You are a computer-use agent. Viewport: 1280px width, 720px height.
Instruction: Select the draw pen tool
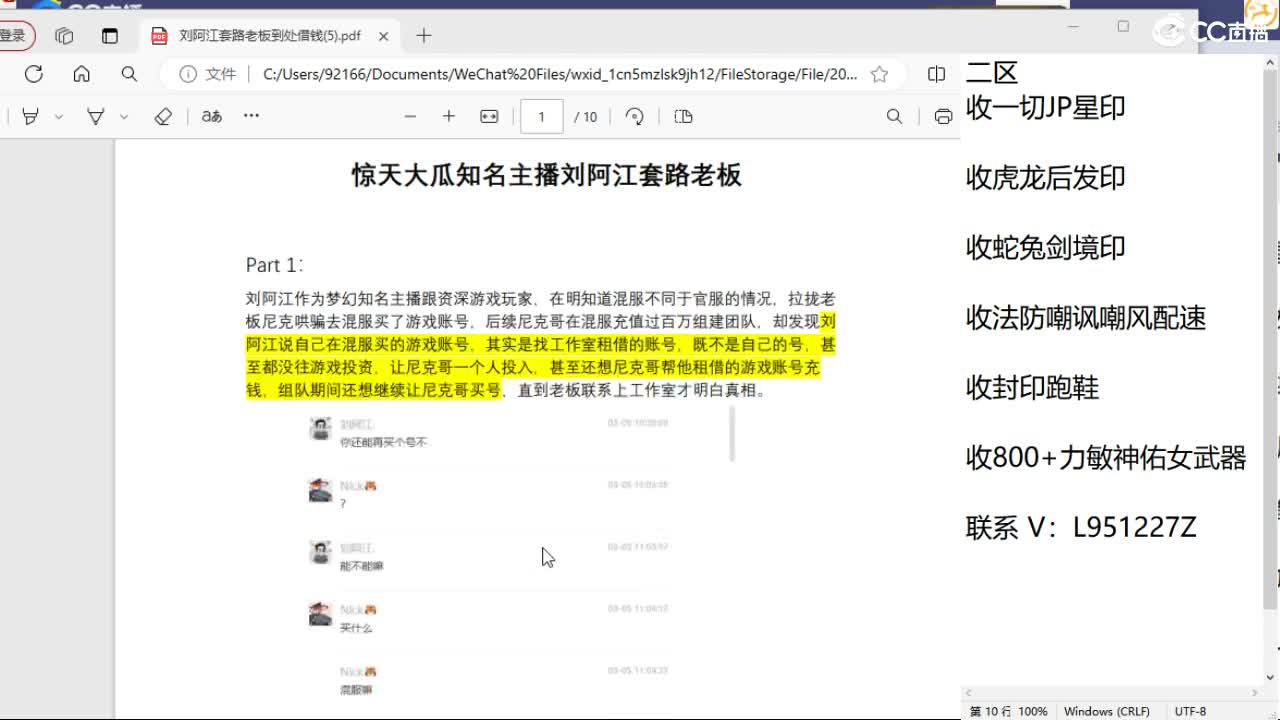point(94,116)
